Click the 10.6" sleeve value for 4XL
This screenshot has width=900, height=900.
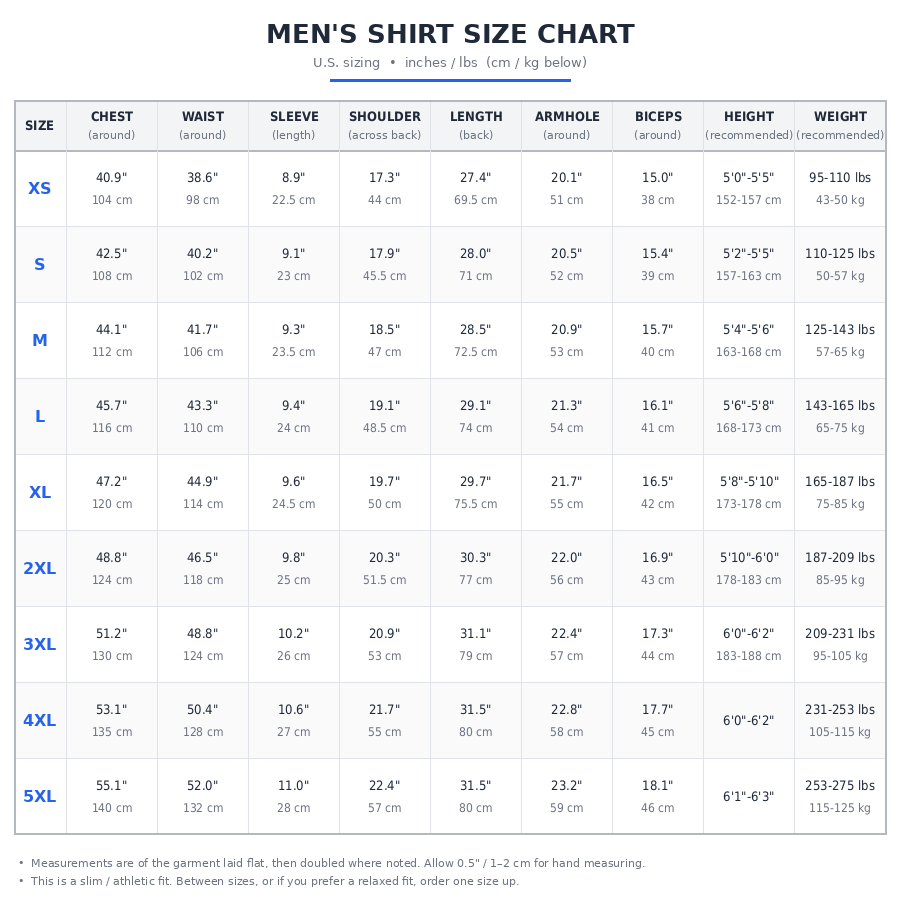(294, 710)
